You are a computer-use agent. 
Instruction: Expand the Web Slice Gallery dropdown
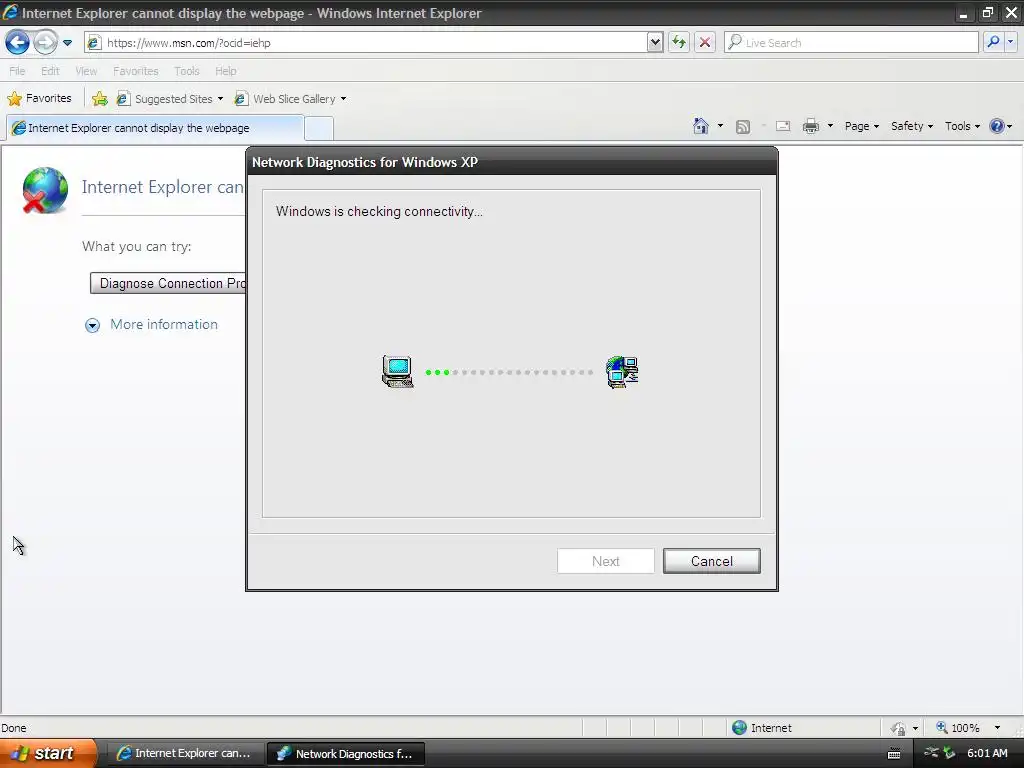(x=344, y=99)
